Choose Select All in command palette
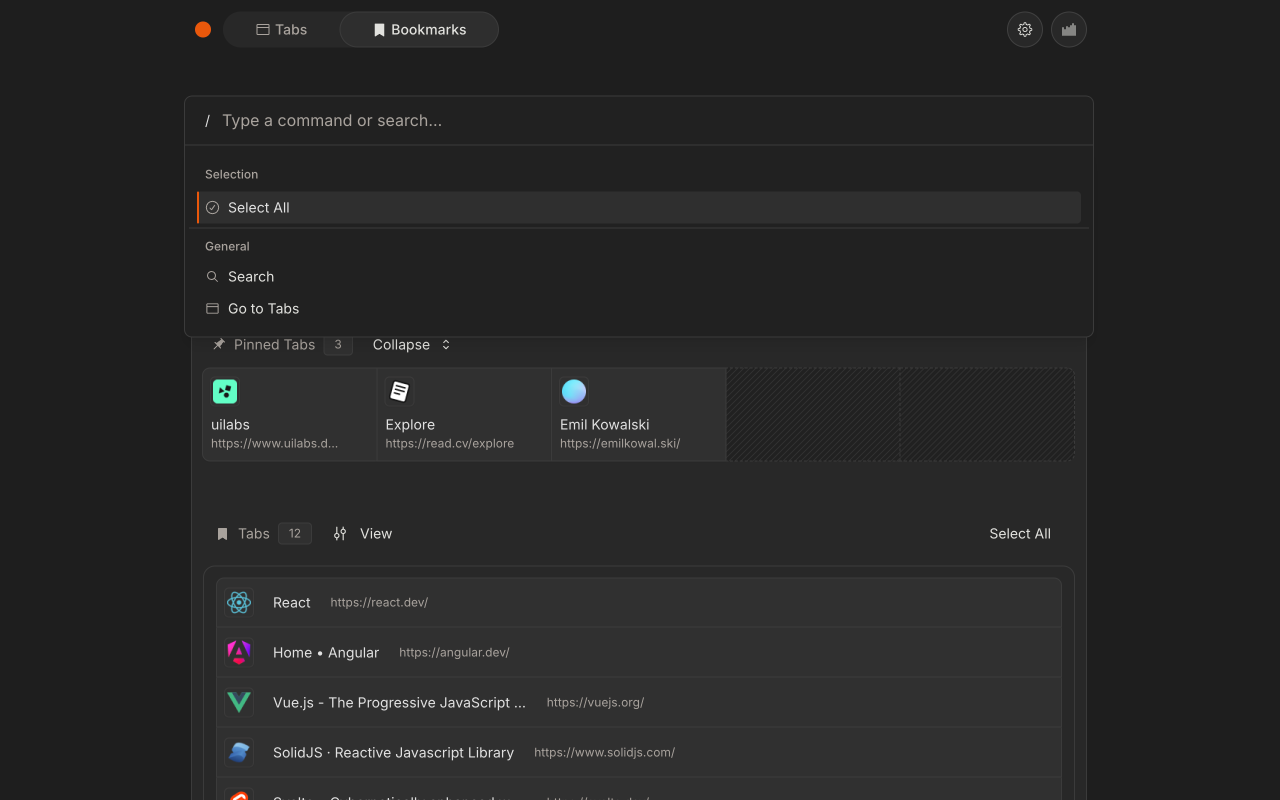The height and width of the screenshot is (800, 1280). pos(639,208)
